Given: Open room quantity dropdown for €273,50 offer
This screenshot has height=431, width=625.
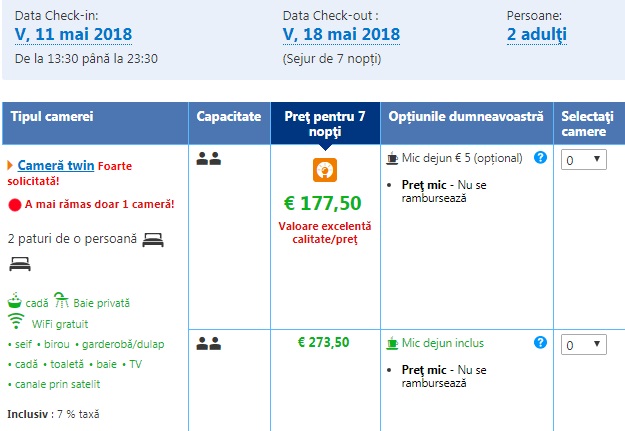Looking at the screenshot, I should (x=583, y=344).
